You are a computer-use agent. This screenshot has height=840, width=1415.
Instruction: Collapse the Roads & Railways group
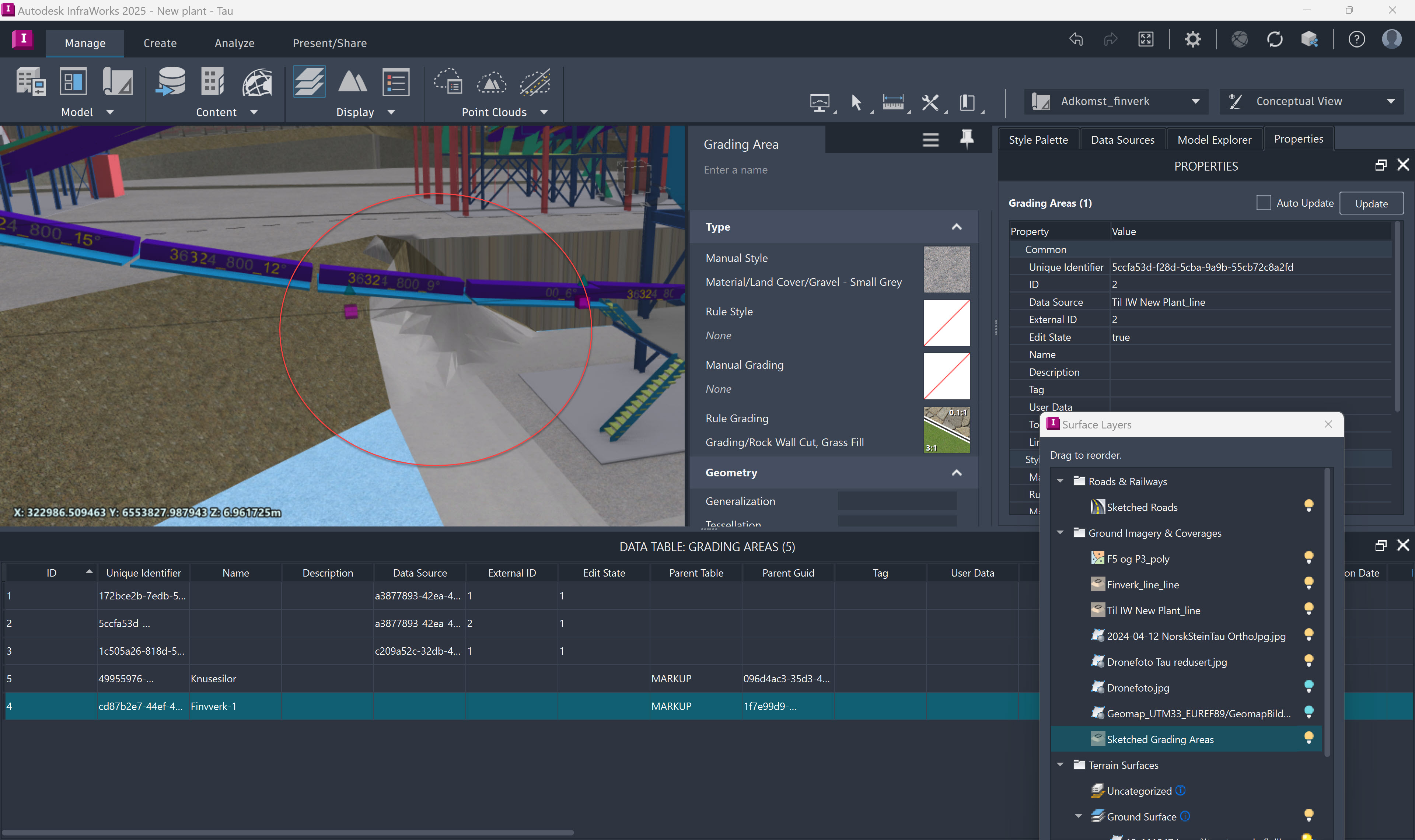tap(1059, 480)
